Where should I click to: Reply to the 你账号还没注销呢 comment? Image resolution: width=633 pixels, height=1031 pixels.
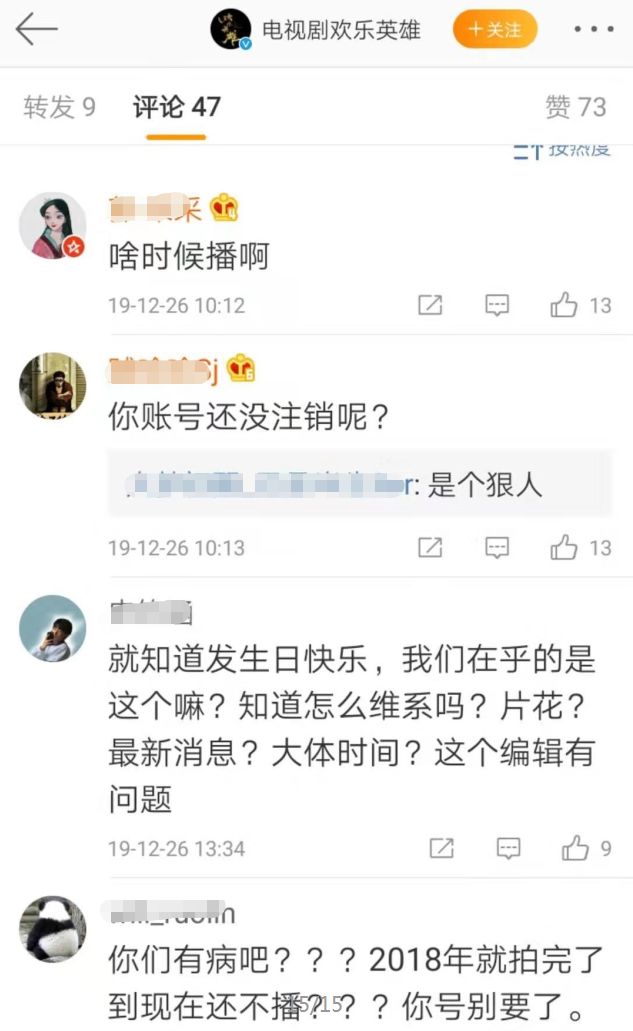coord(497,547)
